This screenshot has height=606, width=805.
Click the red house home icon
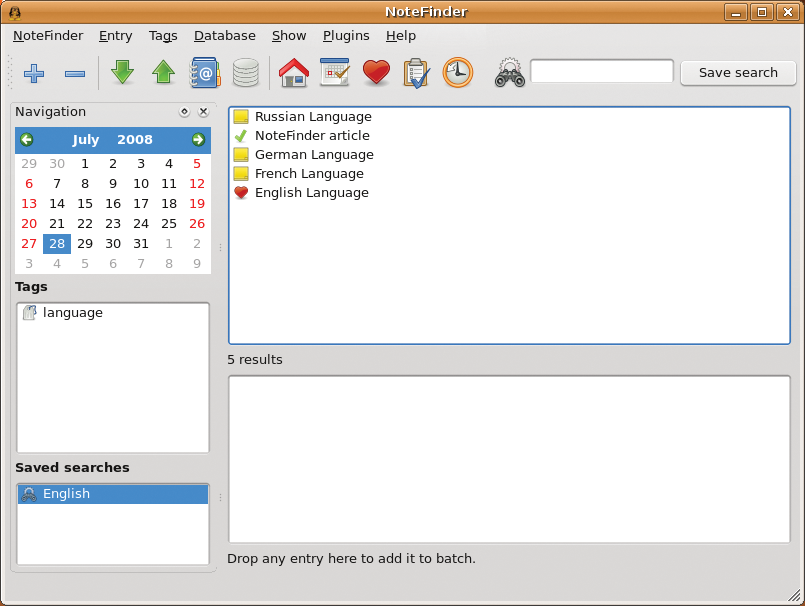coord(294,72)
